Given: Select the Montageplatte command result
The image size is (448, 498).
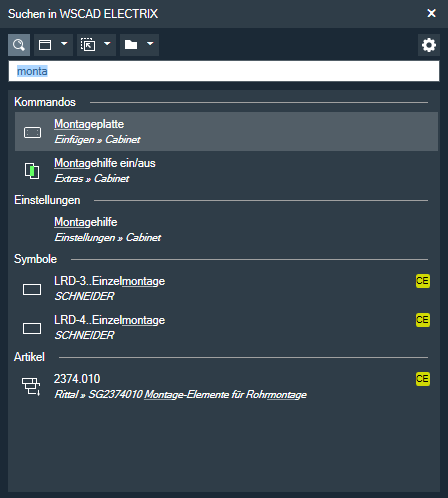Looking at the screenshot, I should [226, 132].
